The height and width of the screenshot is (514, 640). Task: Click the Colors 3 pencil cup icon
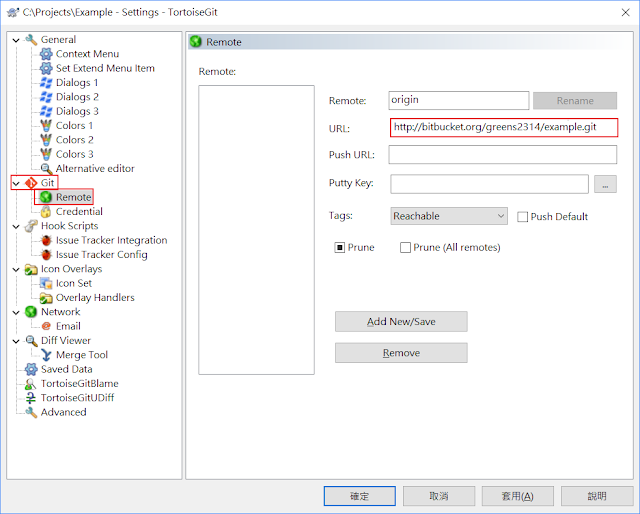[46, 154]
